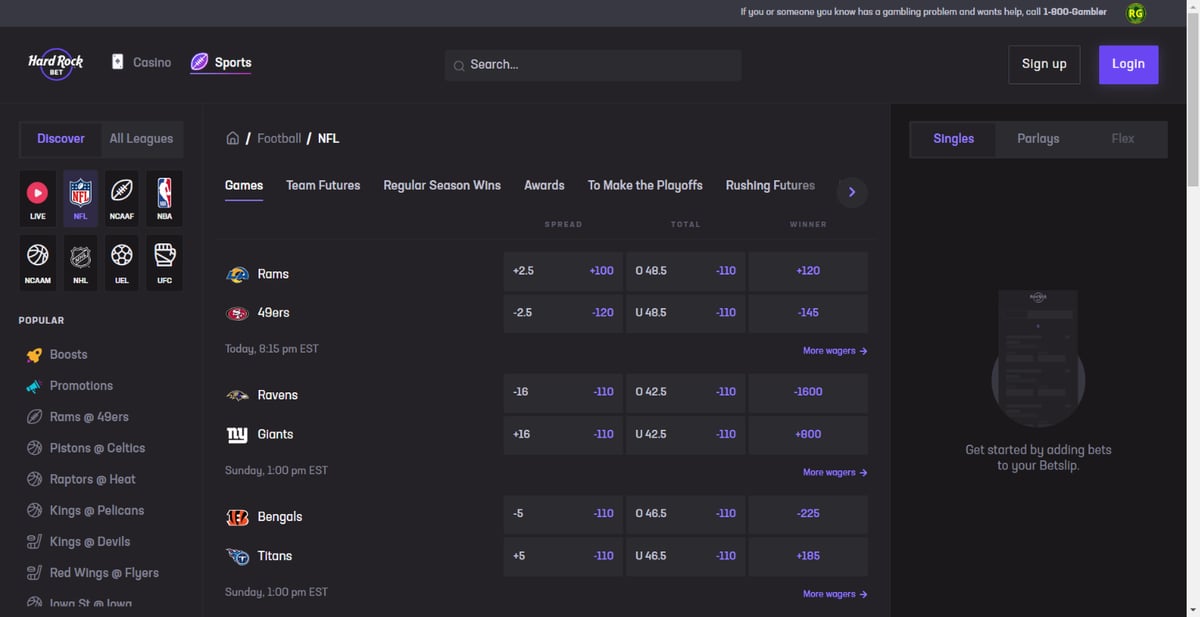Open the Casino section
Viewport: 1200px width, 617px height.
tap(141, 62)
